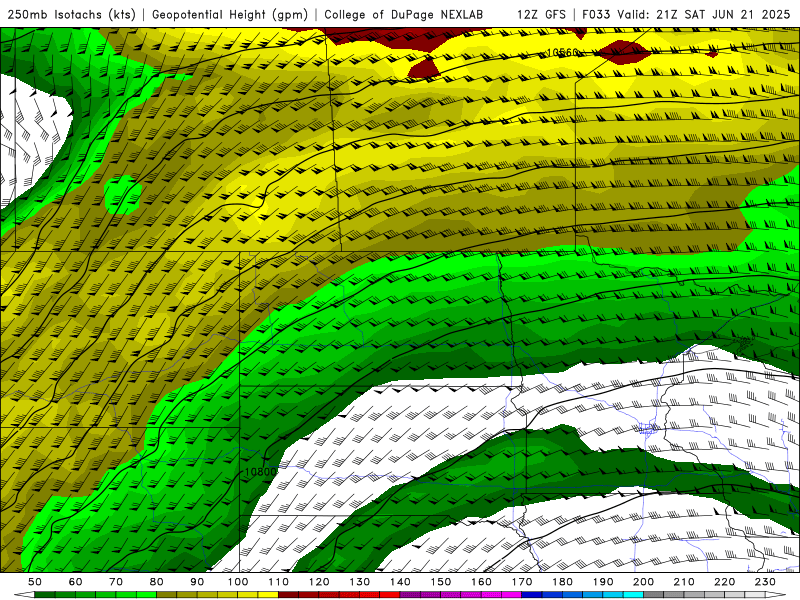Click the 80 value on the legend
Screen dimensions: 800x600
click(x=157, y=582)
